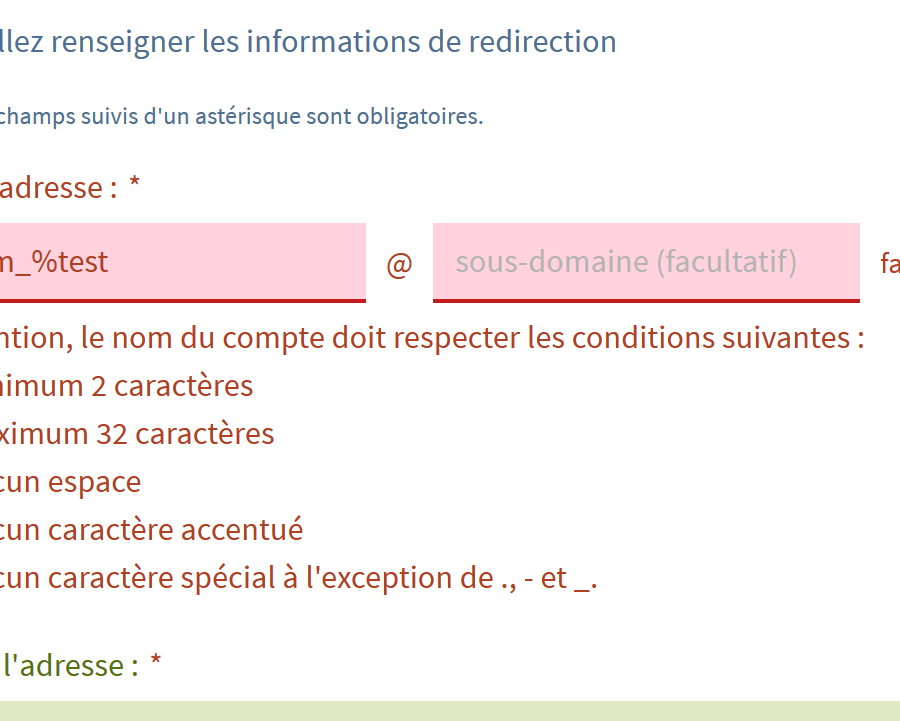This screenshot has height=721, width=900.
Task: Click the green 'l'adresse :' label
Action: 68,665
